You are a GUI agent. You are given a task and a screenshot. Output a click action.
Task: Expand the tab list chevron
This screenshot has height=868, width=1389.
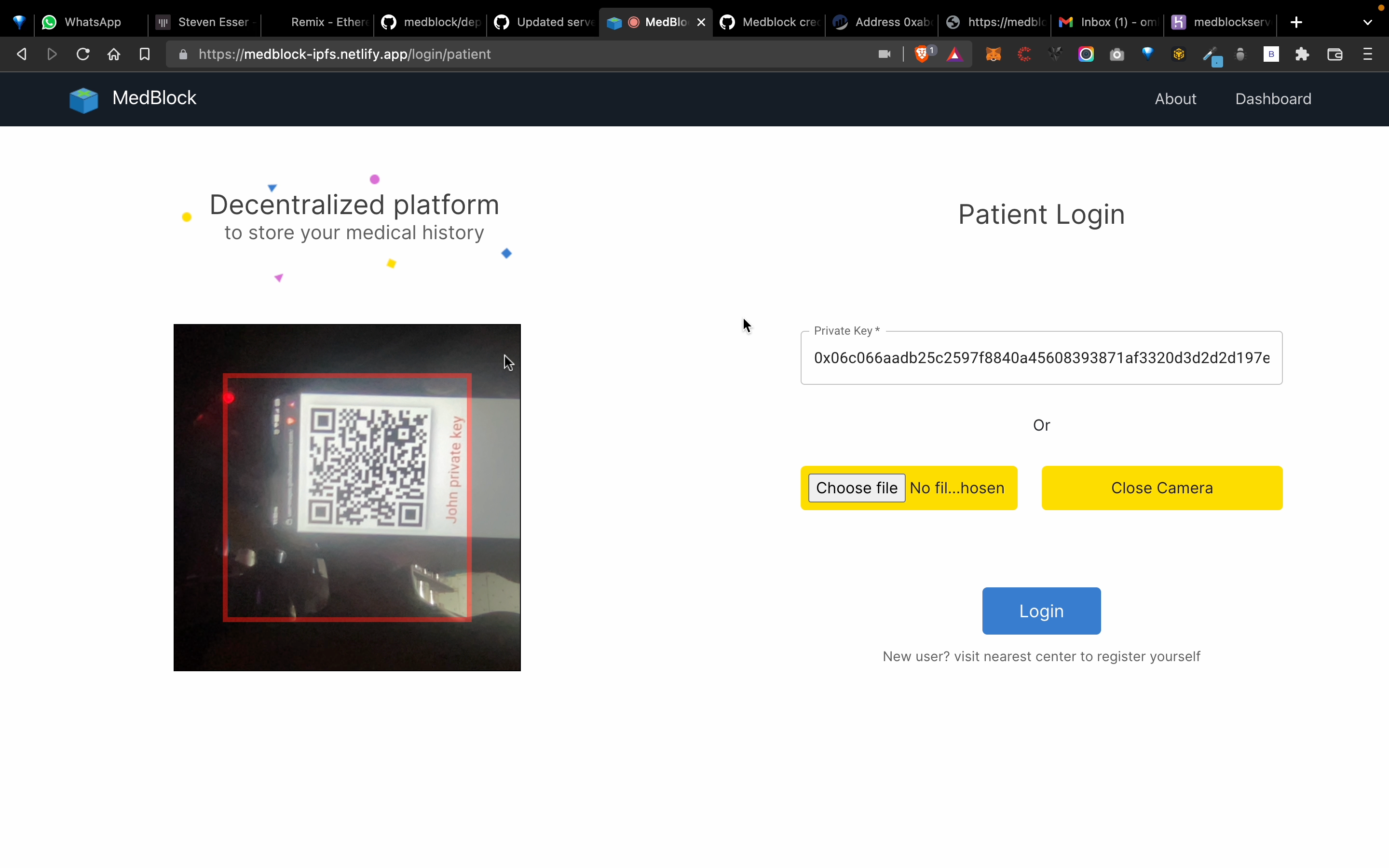click(1368, 22)
